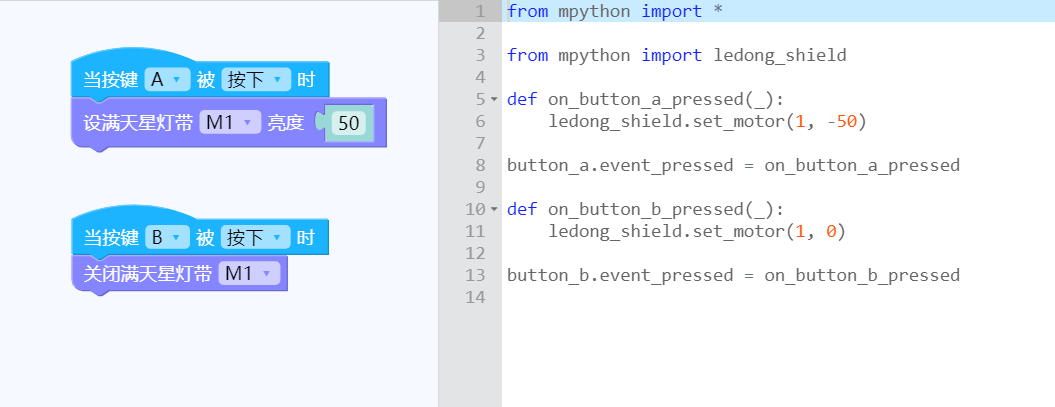Click the button_b.event_pressed assignment line

point(733,275)
